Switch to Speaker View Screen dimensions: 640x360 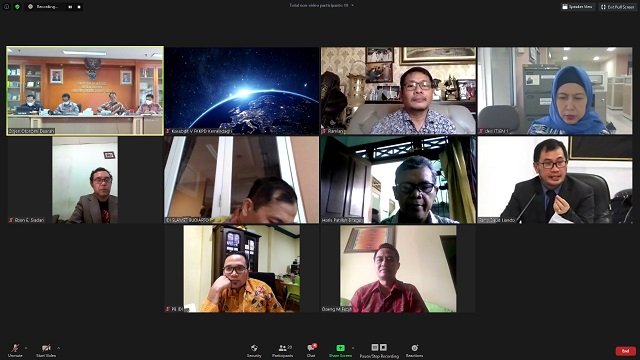pos(577,7)
